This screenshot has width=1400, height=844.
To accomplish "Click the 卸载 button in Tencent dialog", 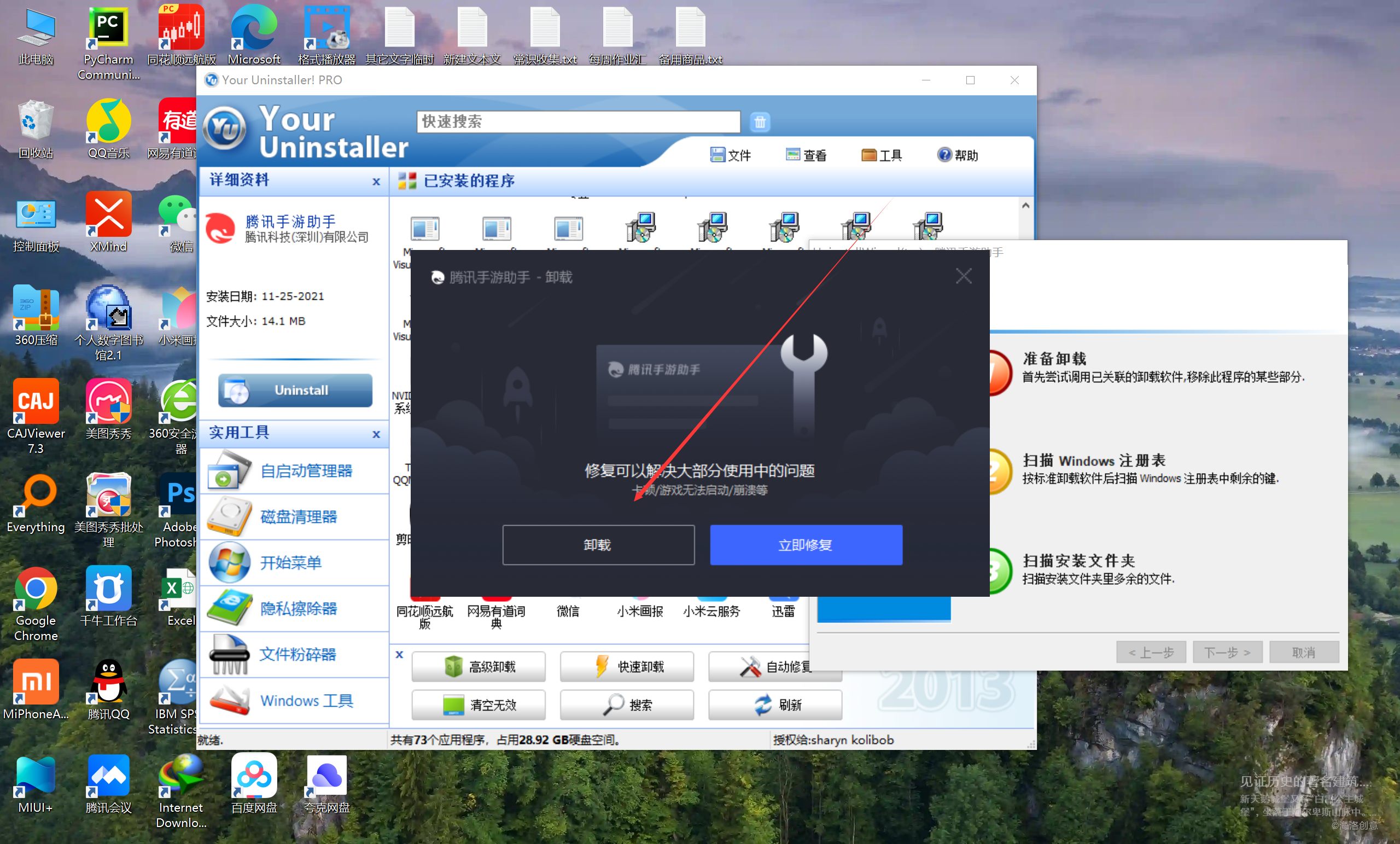I will pos(598,545).
